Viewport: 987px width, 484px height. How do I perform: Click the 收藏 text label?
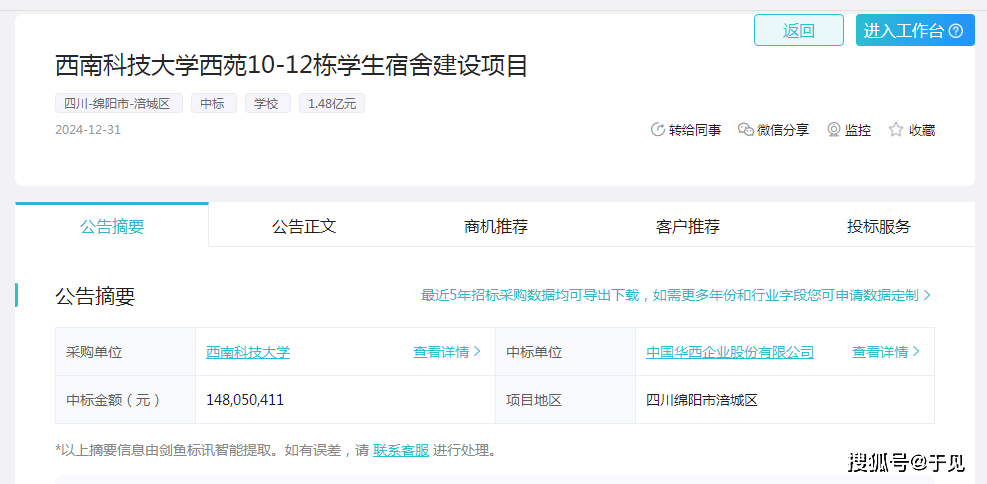click(x=922, y=130)
